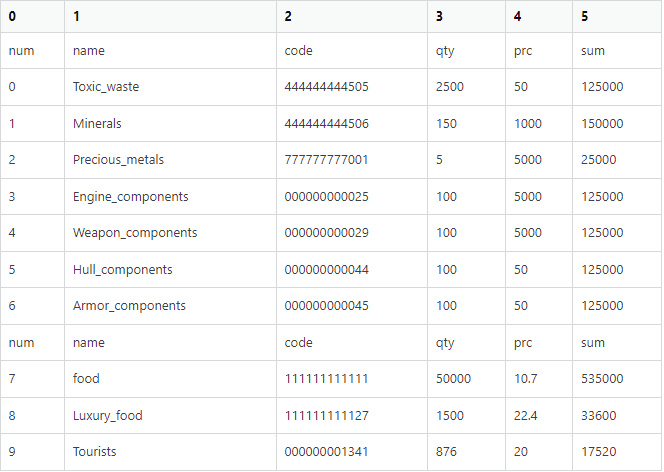Click the column header labeled 2
The height and width of the screenshot is (472, 664).
click(352, 17)
